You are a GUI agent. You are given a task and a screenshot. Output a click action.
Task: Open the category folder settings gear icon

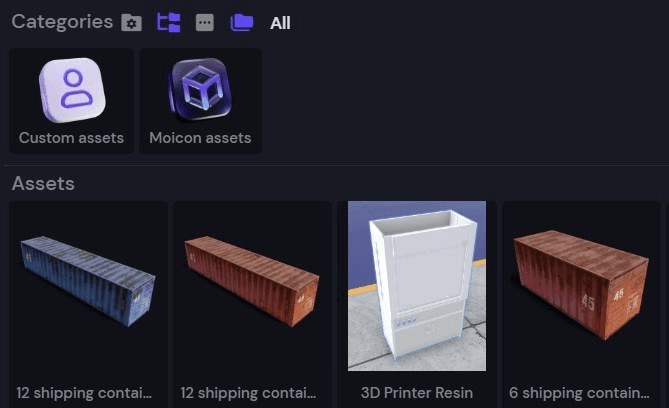pos(131,23)
